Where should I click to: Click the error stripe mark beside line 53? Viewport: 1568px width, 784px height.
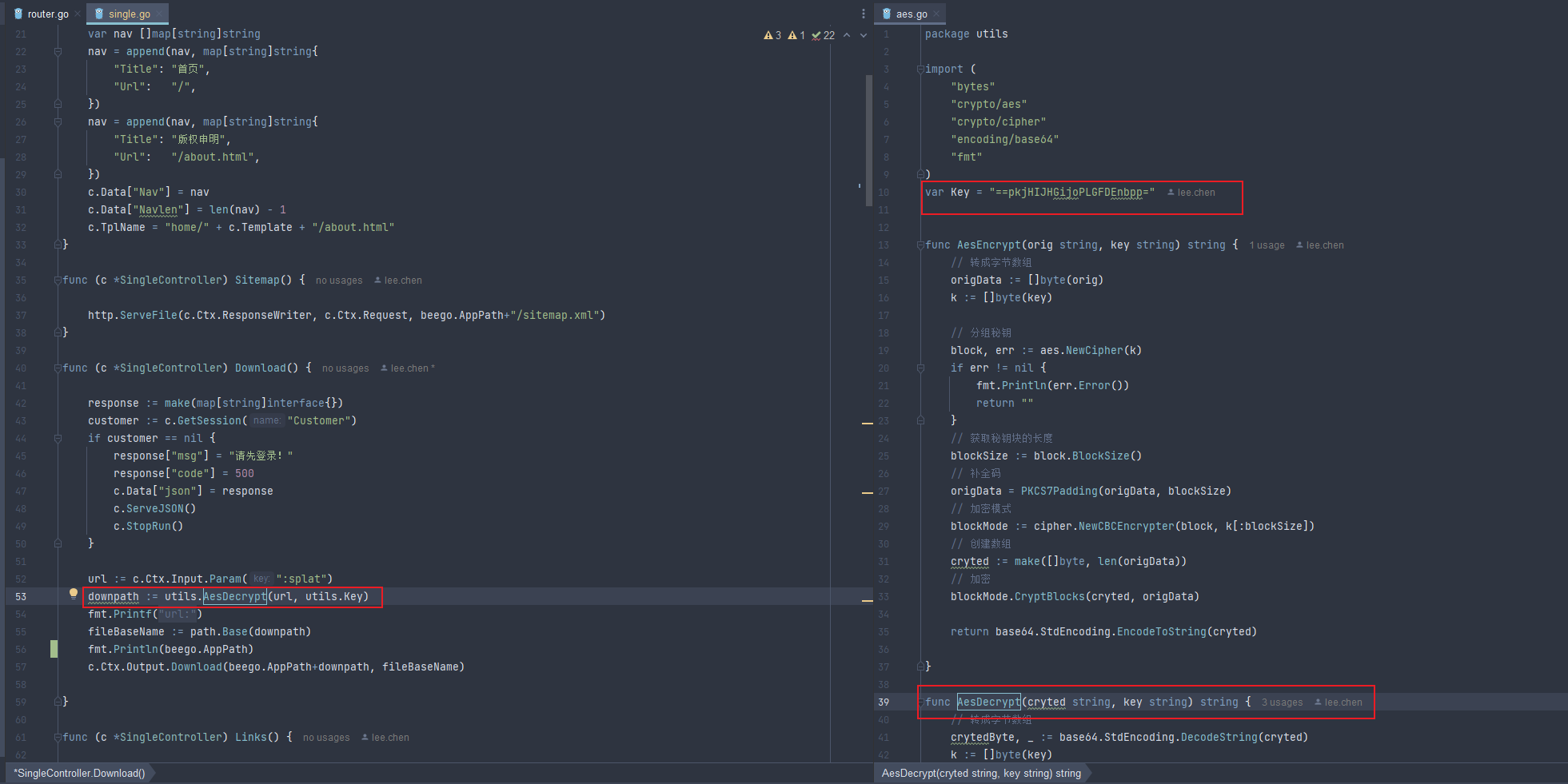pyautogui.click(x=867, y=601)
